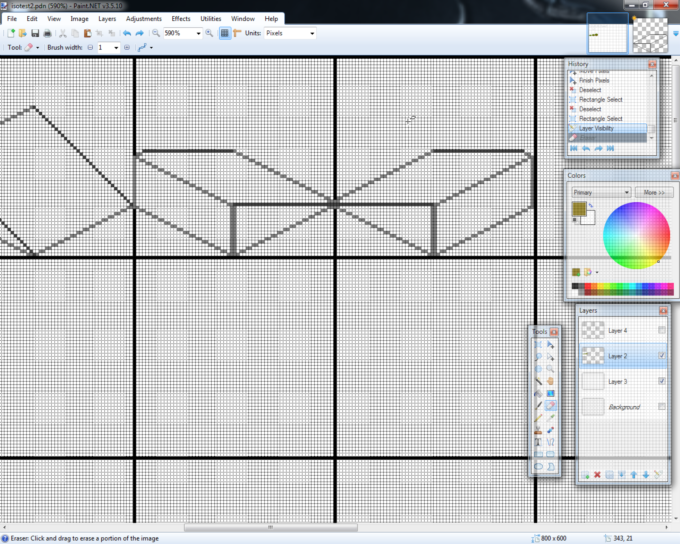This screenshot has width=680, height=544.
Task: Toggle Layer 4 visibility checkbox
Action: click(662, 330)
